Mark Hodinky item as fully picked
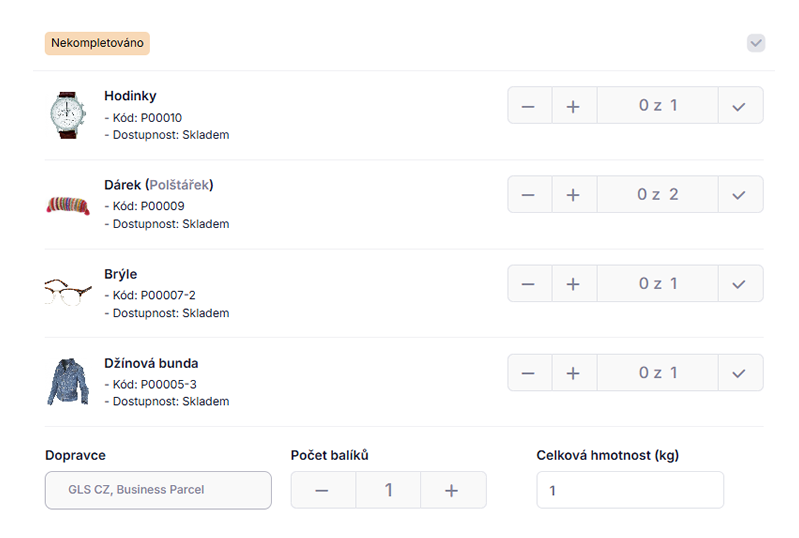Image resolution: width=799 pixels, height=538 pixels. click(x=740, y=105)
